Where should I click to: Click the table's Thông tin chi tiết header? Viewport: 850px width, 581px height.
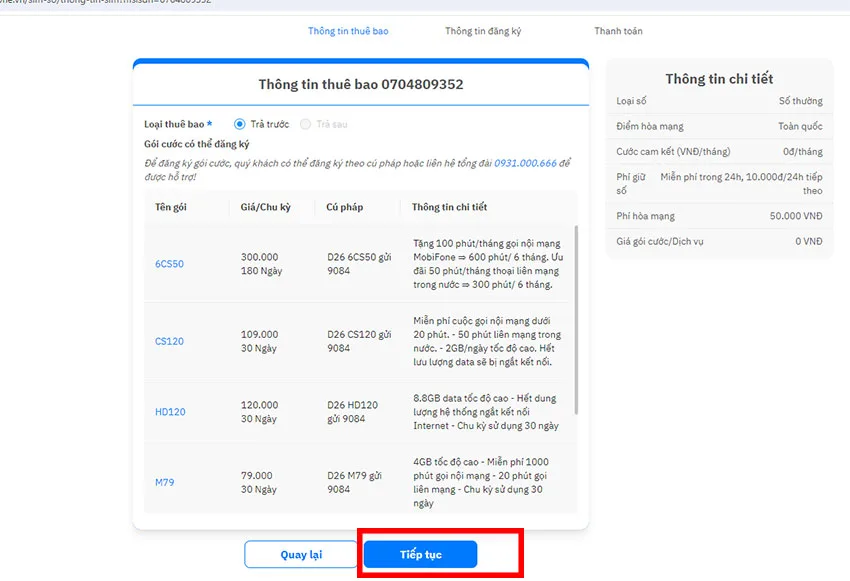(449, 207)
